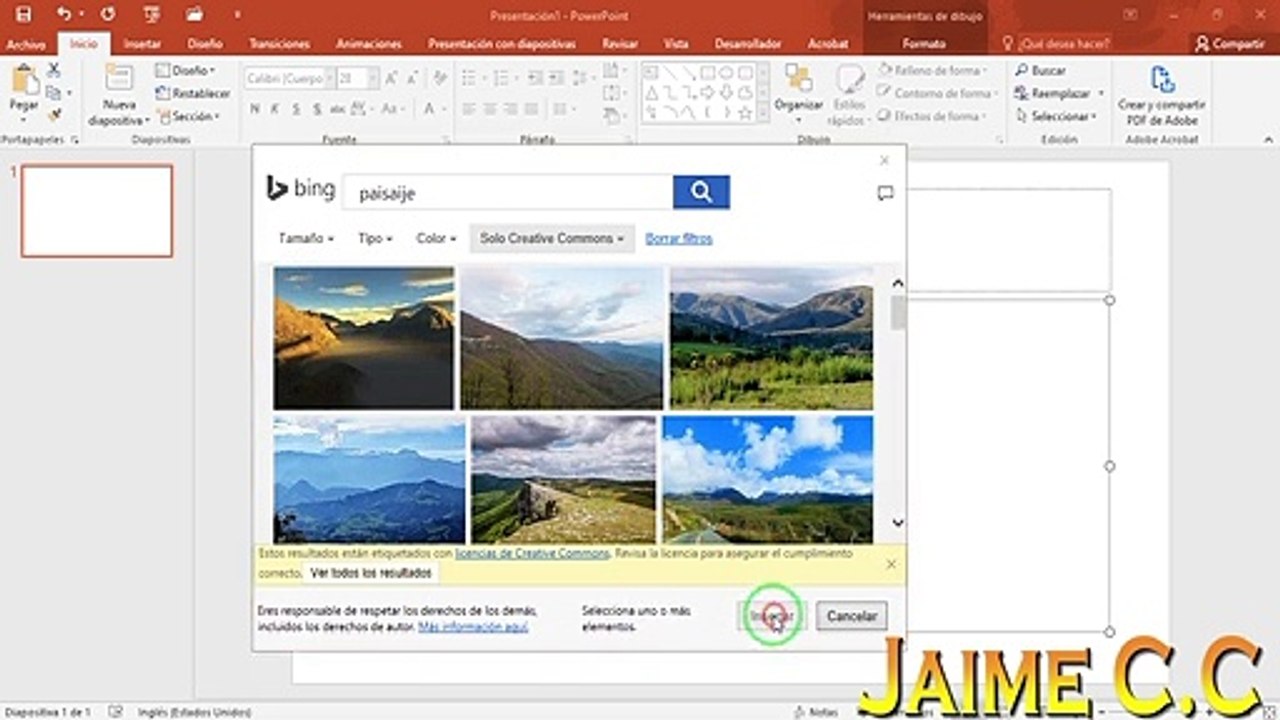
Task: Select the blue hazy mountains image thumbnail
Action: click(369, 480)
